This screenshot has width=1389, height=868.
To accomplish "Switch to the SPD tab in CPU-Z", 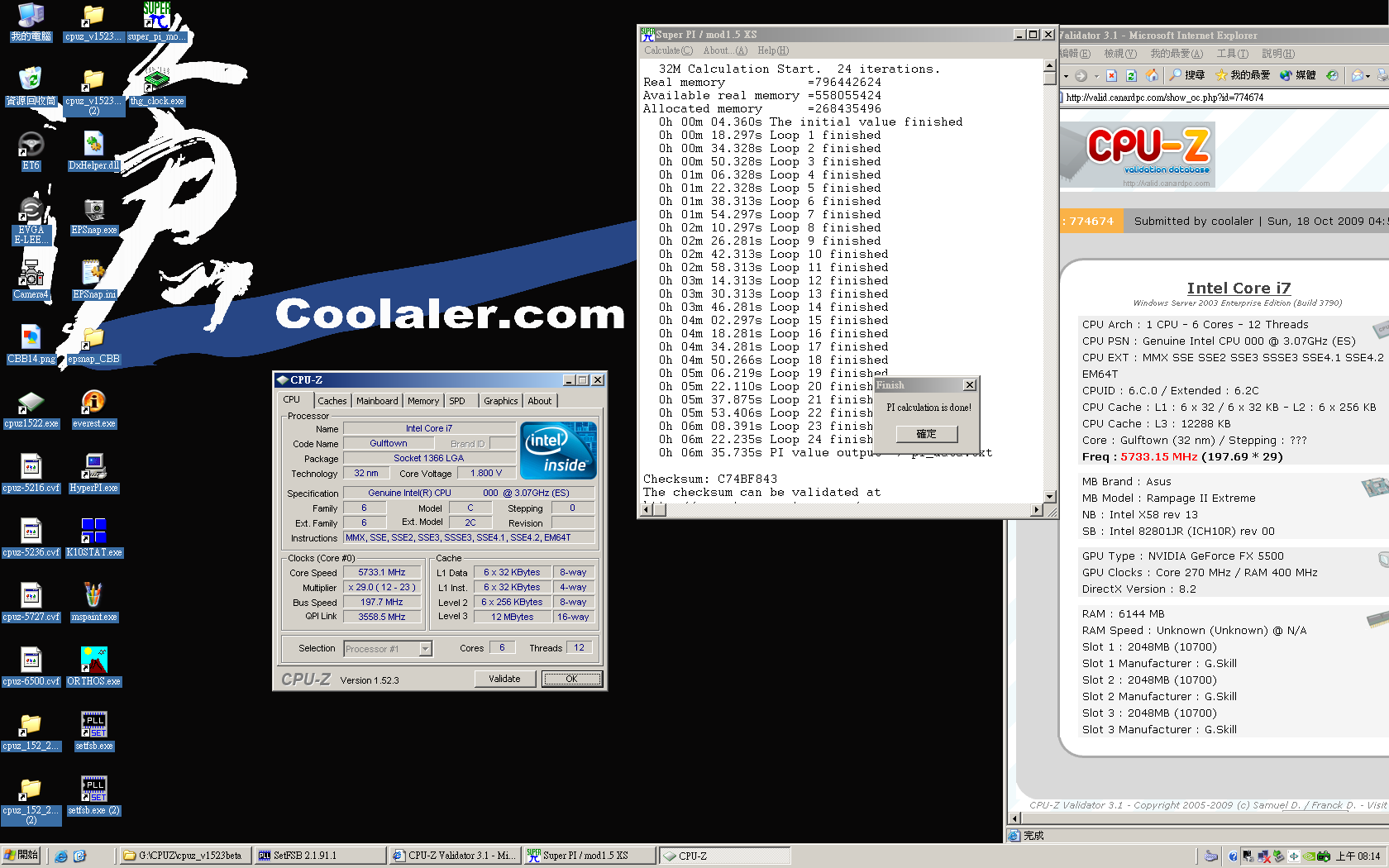I will point(457,401).
